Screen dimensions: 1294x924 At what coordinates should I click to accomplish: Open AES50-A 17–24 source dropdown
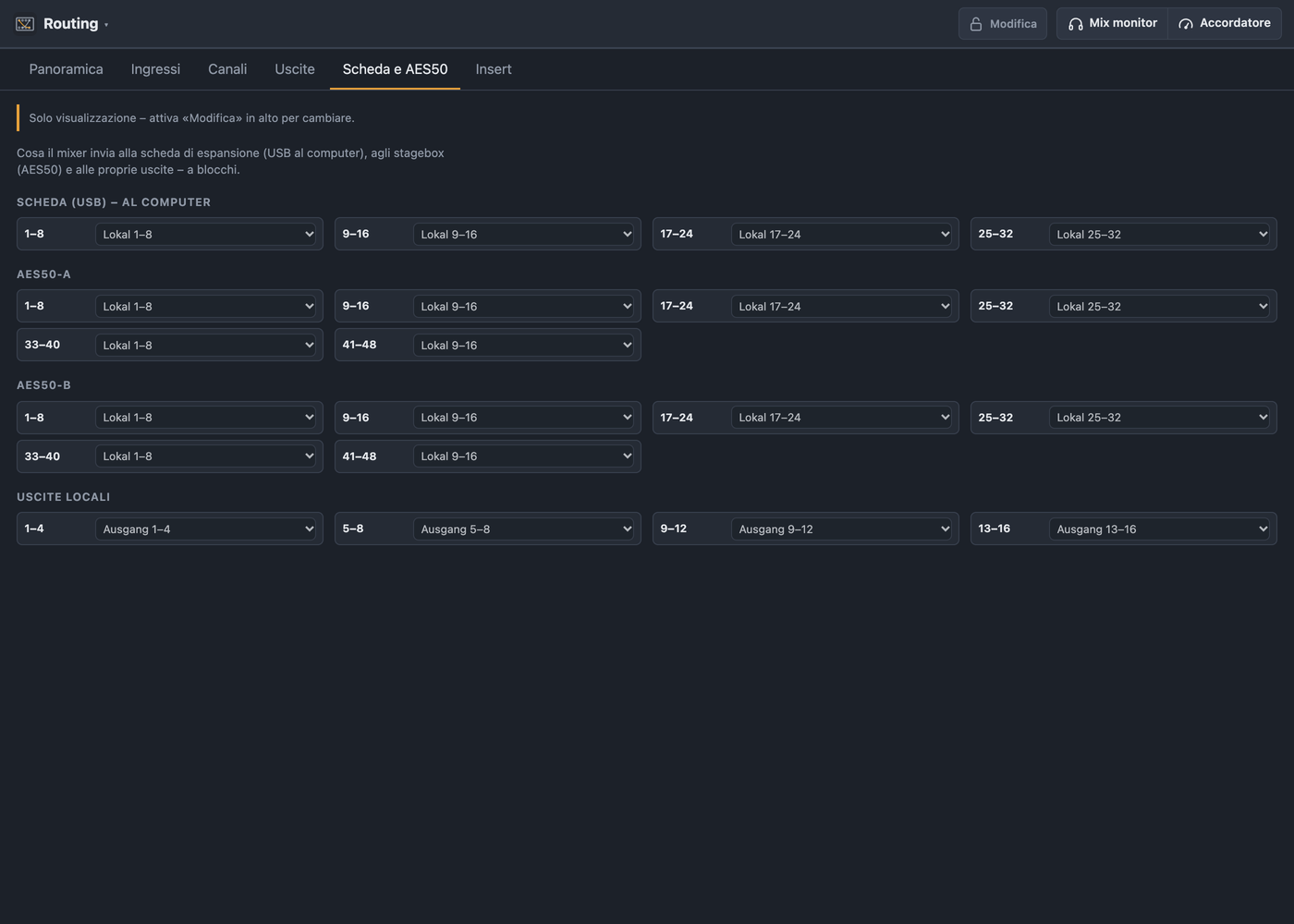pos(842,307)
